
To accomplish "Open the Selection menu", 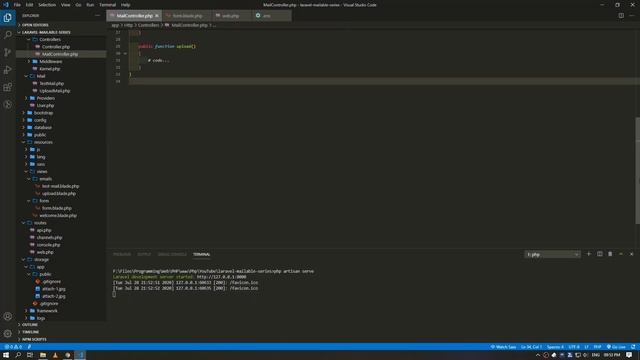I will [47, 5].
